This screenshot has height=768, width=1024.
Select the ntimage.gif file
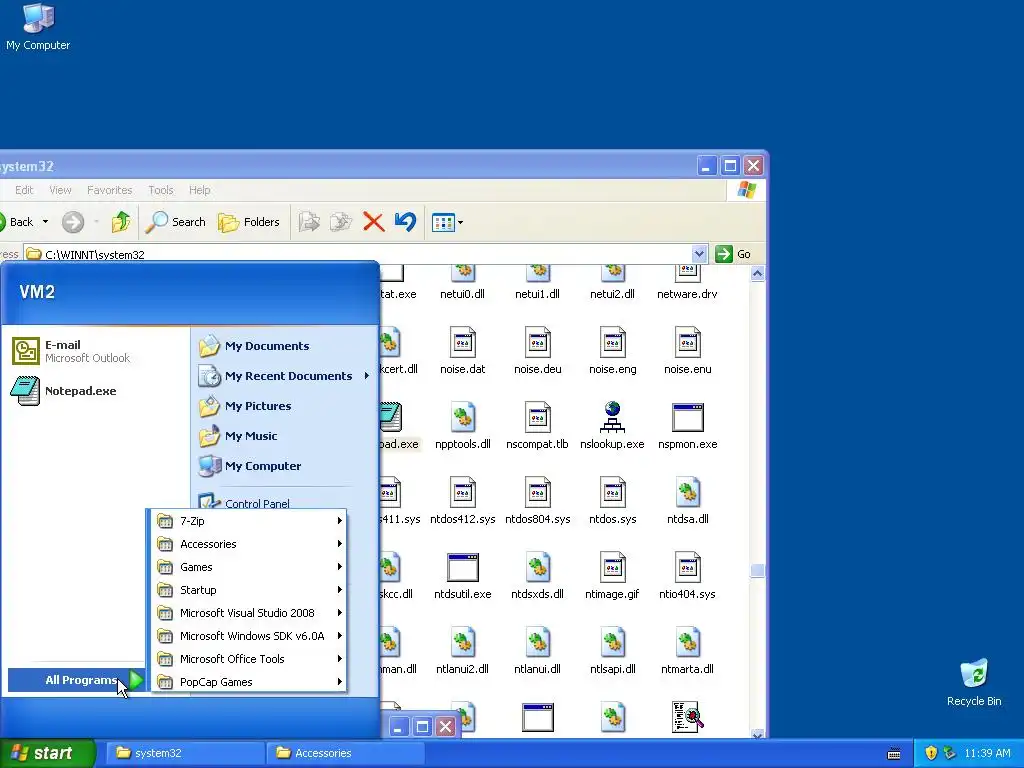[x=613, y=576]
